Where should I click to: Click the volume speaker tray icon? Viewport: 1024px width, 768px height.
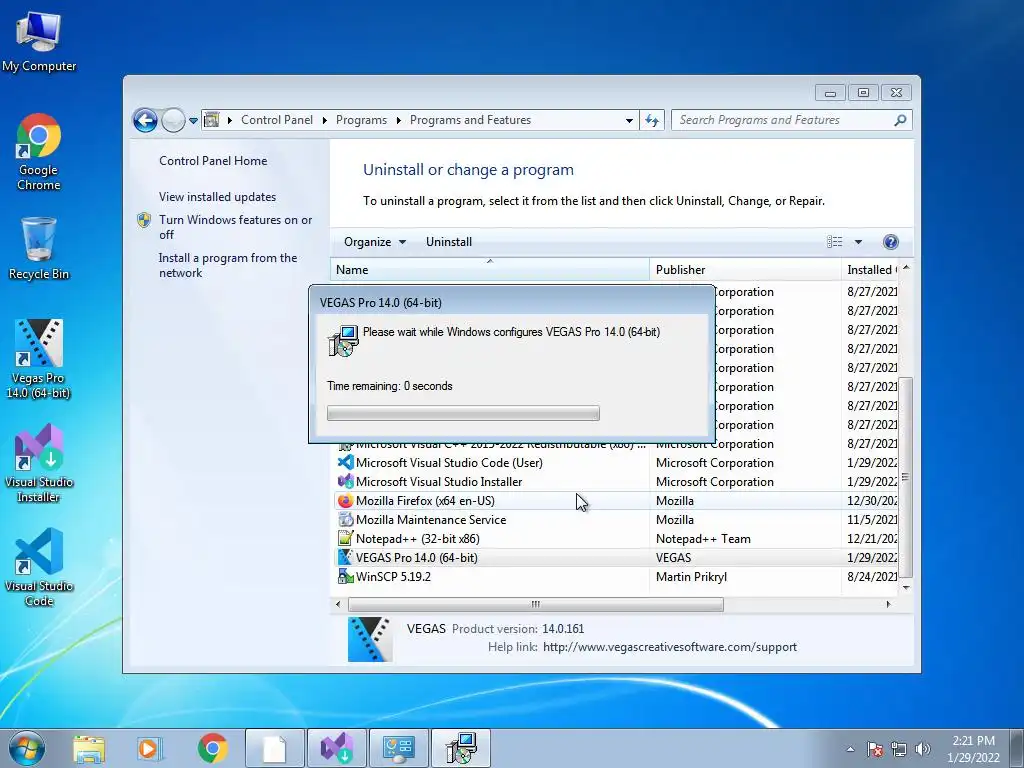[x=923, y=749]
